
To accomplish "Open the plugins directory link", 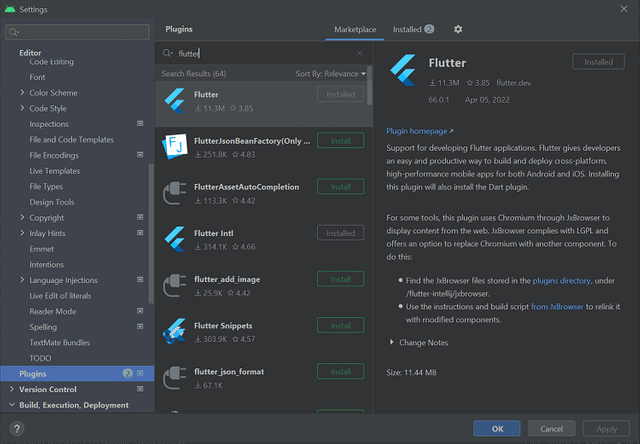I will [561, 281].
